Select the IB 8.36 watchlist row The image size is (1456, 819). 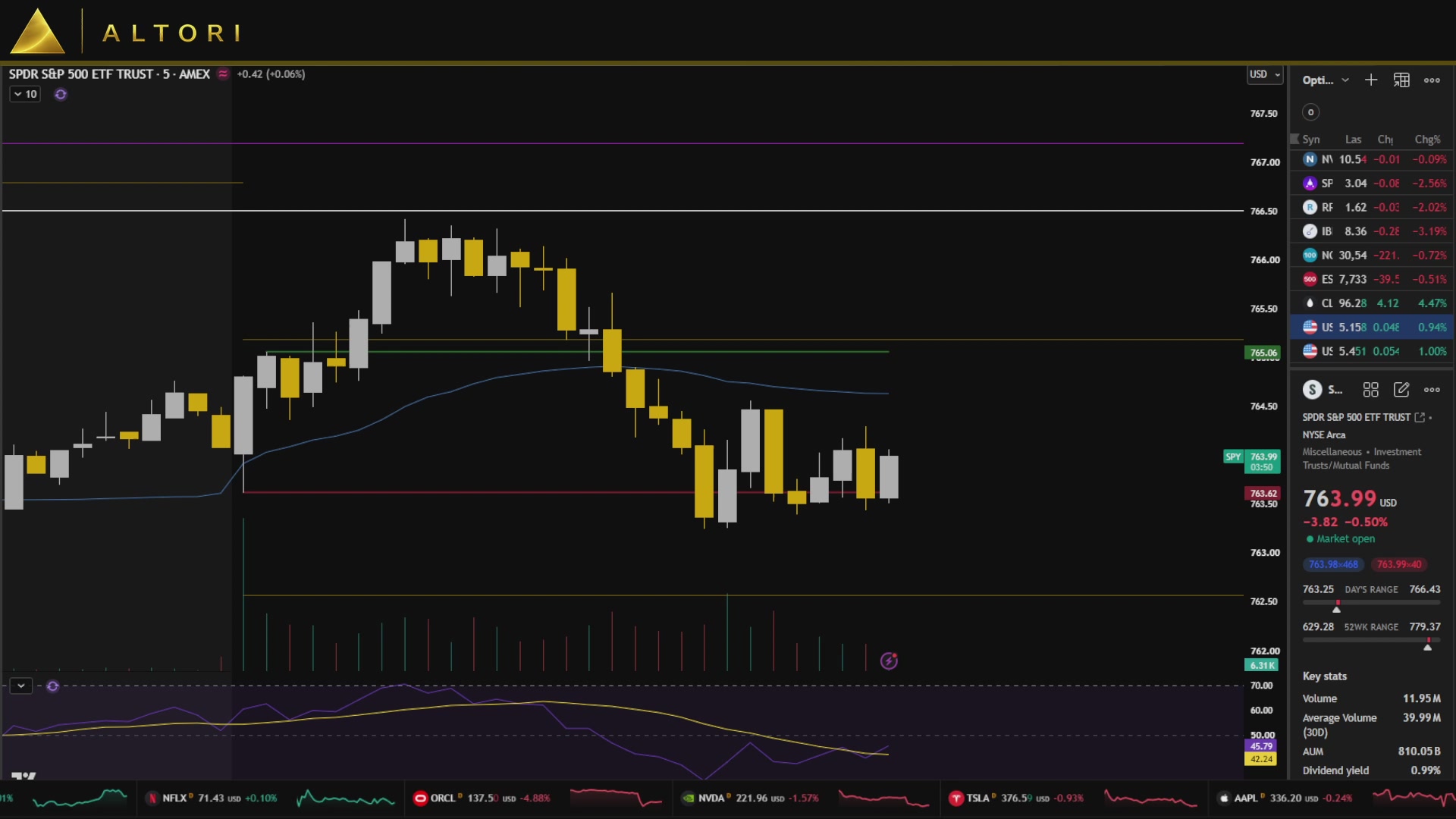tap(1372, 231)
